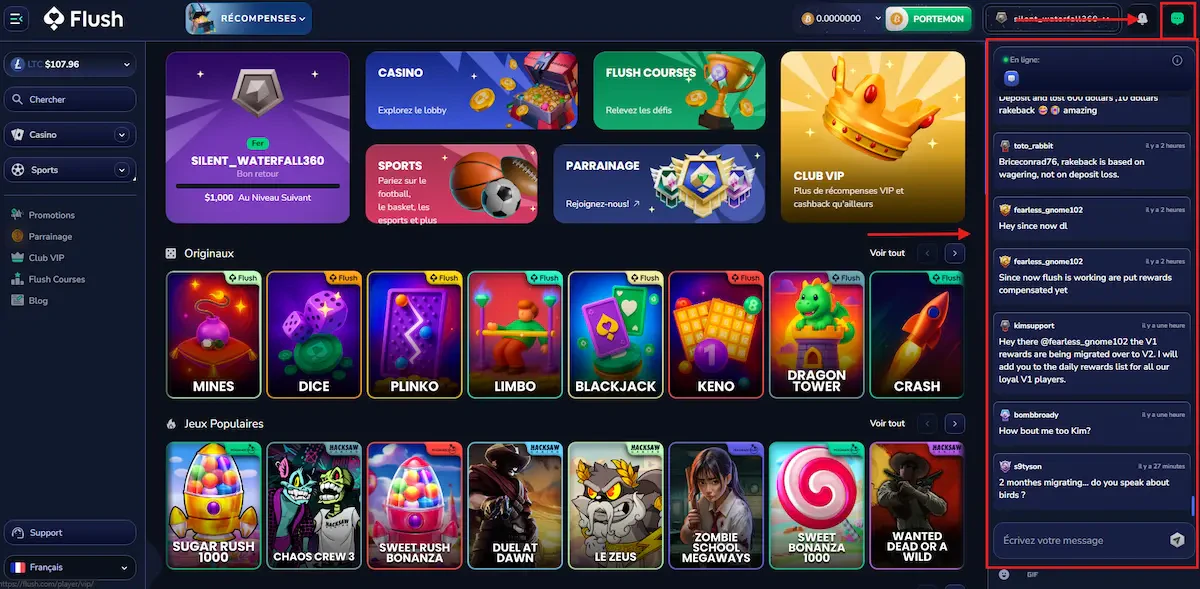Click Voir tout beside Originaux

pyautogui.click(x=887, y=253)
